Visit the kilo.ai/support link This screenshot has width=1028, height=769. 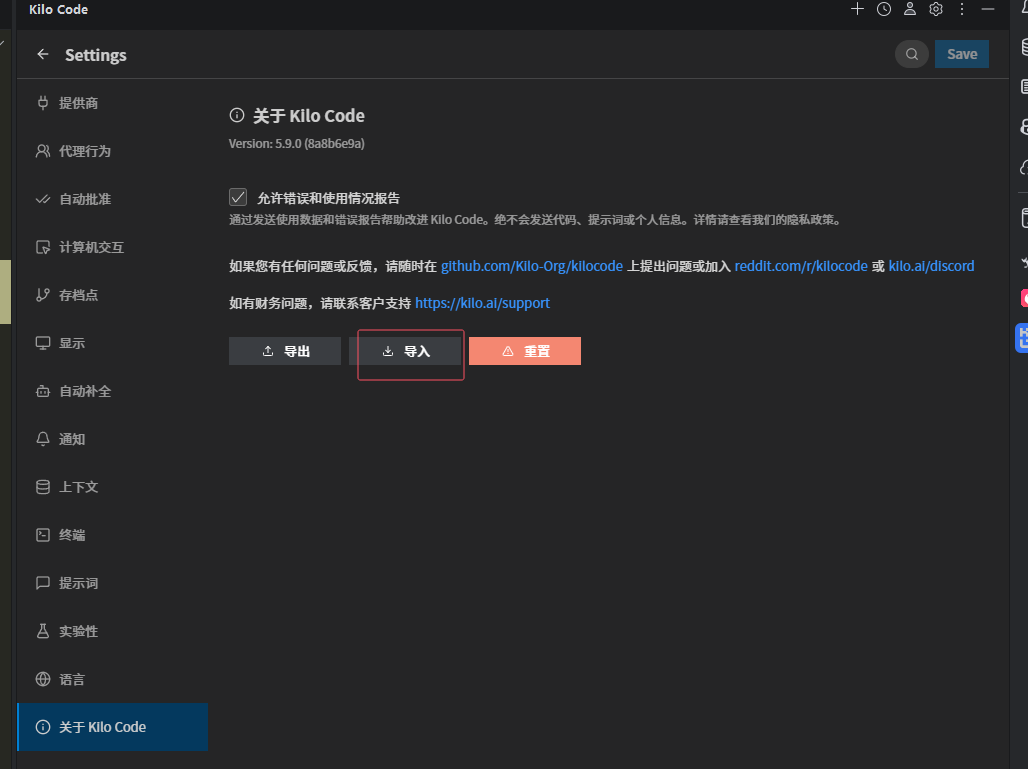click(x=482, y=302)
